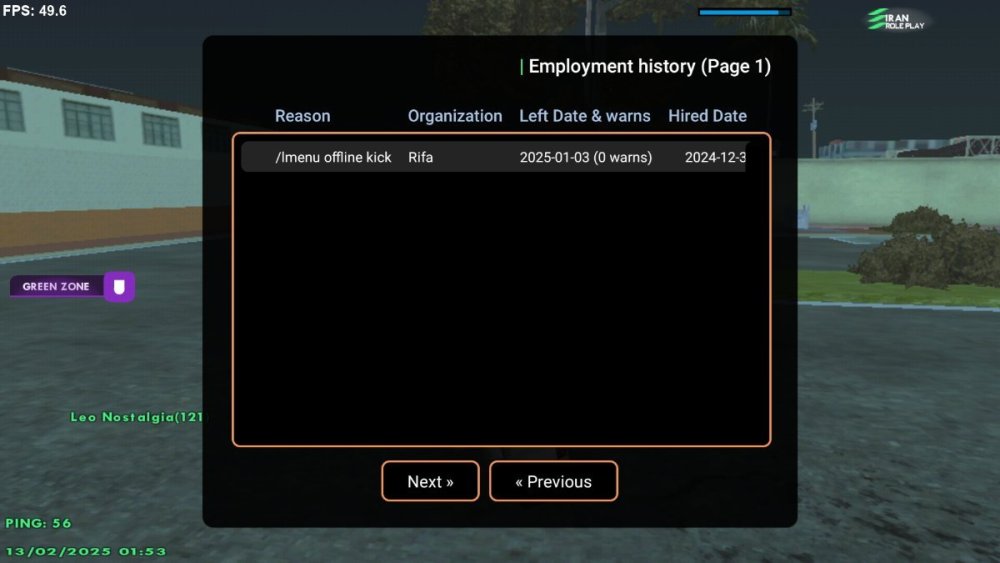Screen dimensions: 1000x563
Task: Click the Iran Role Play logo
Action: click(x=895, y=20)
